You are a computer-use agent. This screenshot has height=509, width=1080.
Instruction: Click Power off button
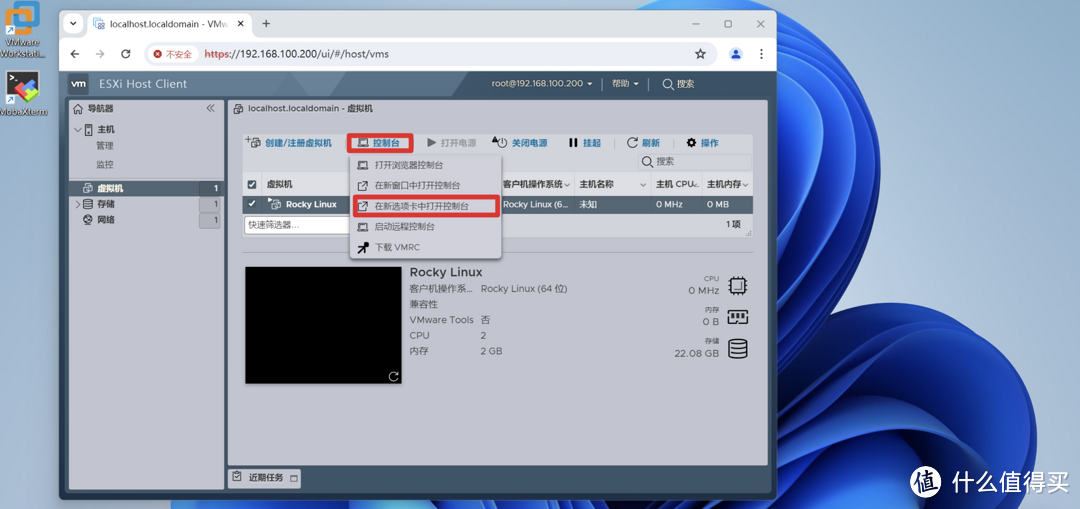click(521, 143)
